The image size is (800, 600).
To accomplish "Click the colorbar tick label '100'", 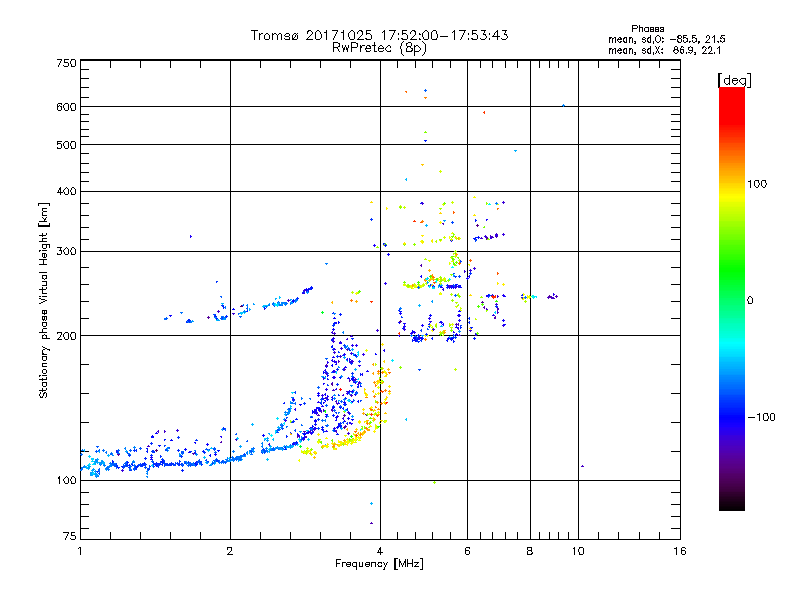I will (x=757, y=184).
